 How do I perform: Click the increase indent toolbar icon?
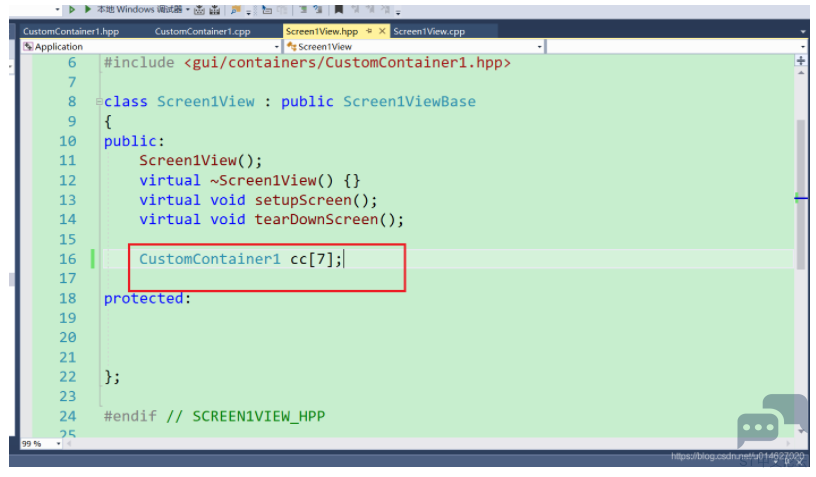tap(317, 10)
